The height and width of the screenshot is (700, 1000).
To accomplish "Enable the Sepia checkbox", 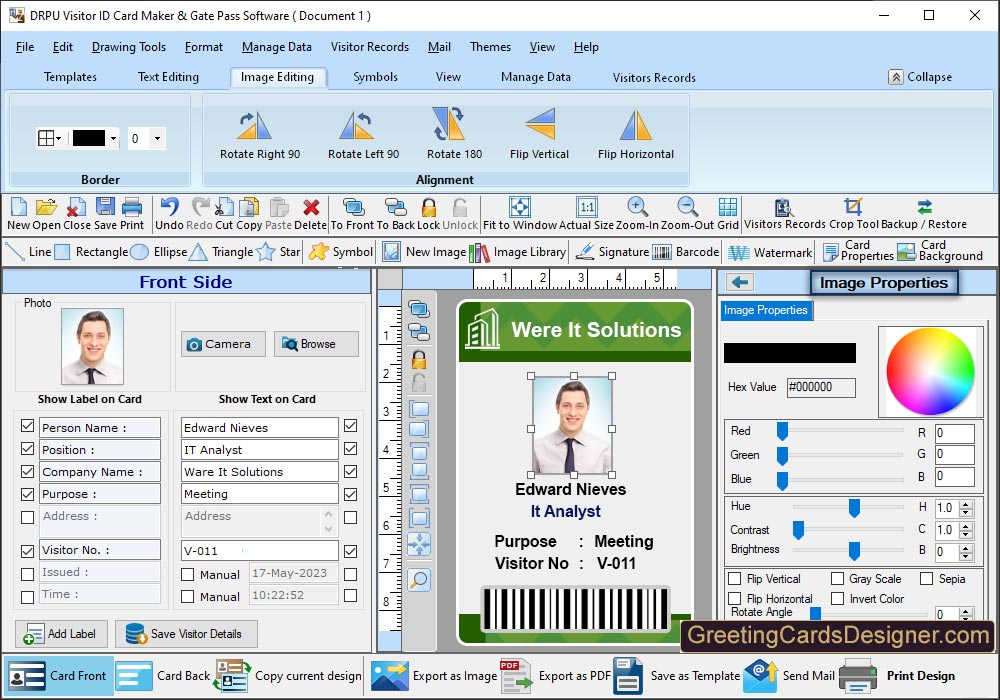I will (x=927, y=578).
